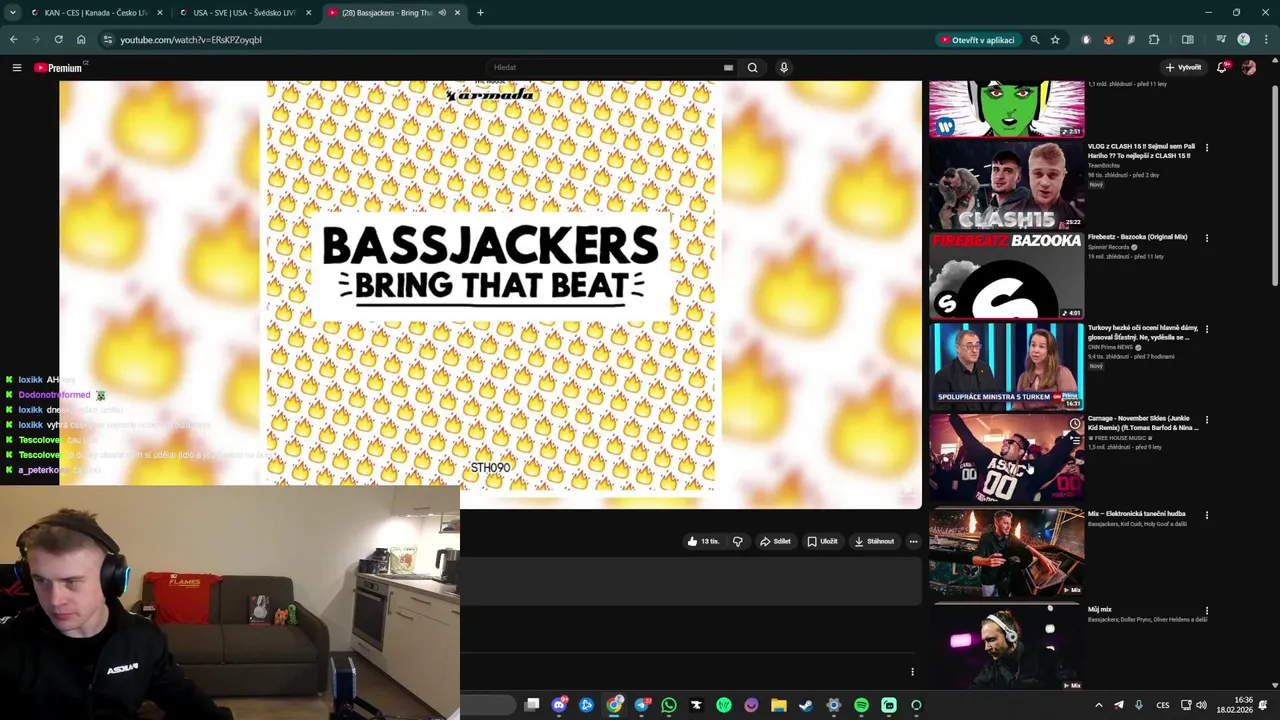Download video via Stáhnout button
Viewport: 1280px width, 720px height.
click(x=874, y=541)
